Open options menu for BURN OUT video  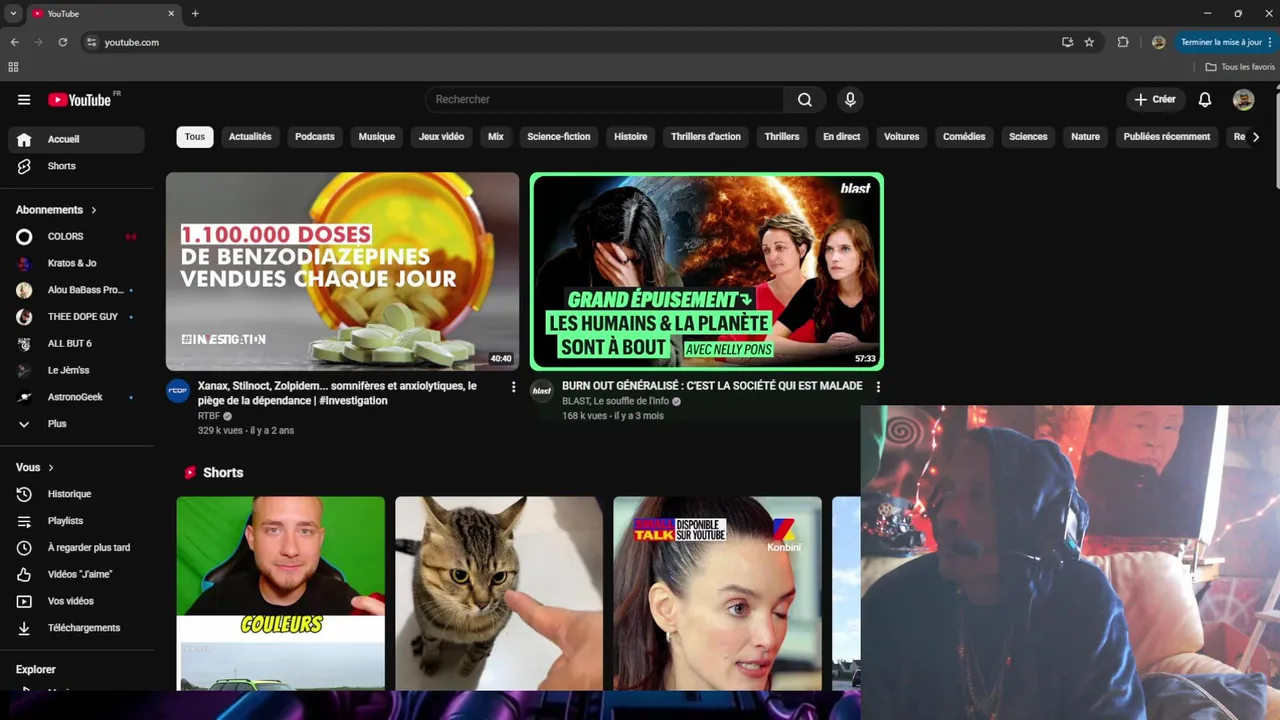tap(878, 387)
